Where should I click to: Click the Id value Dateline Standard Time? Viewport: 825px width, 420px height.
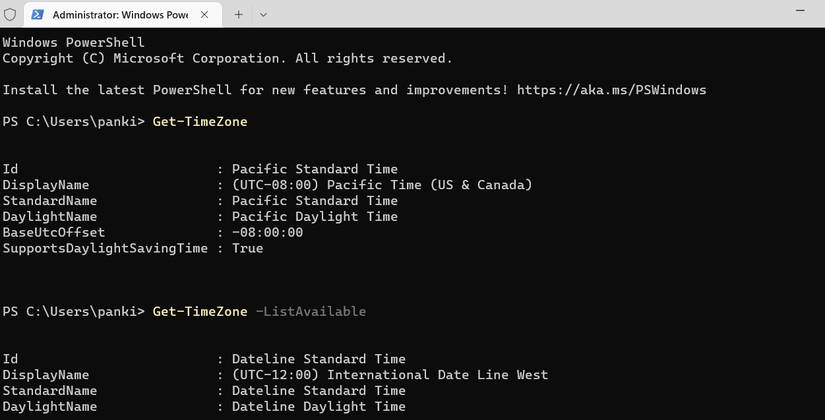318,359
